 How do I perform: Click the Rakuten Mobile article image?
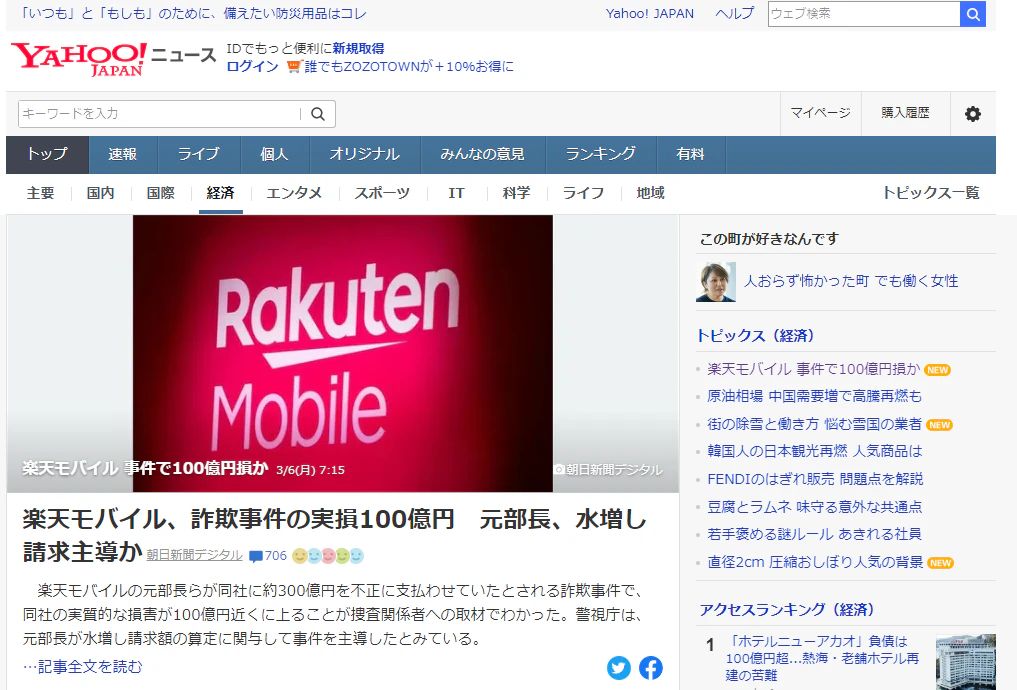[x=342, y=353]
